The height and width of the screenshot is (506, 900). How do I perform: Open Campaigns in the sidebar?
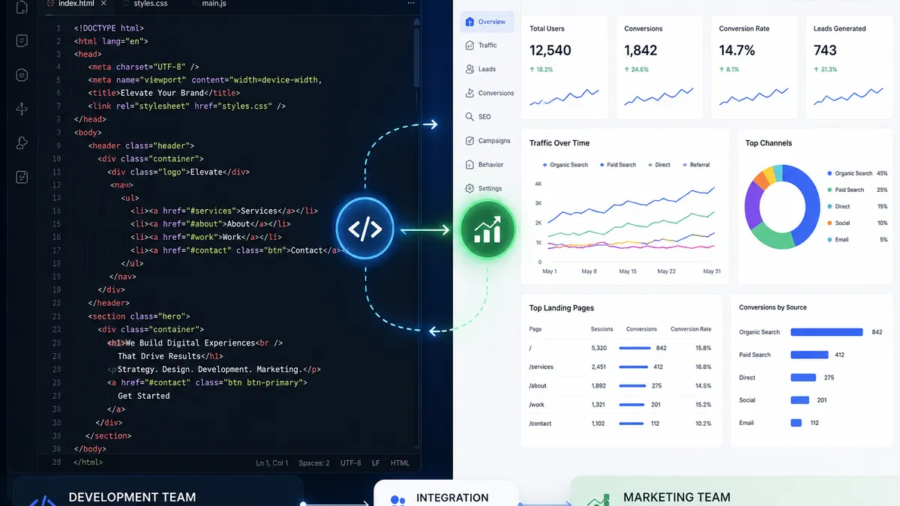(x=487, y=141)
